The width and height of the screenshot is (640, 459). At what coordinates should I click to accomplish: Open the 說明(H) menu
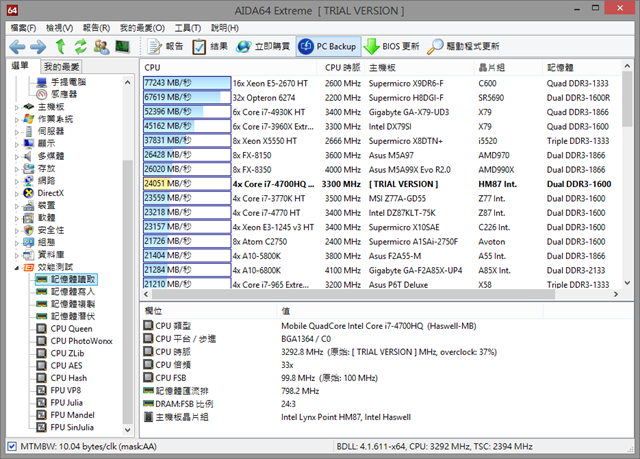coord(224,28)
